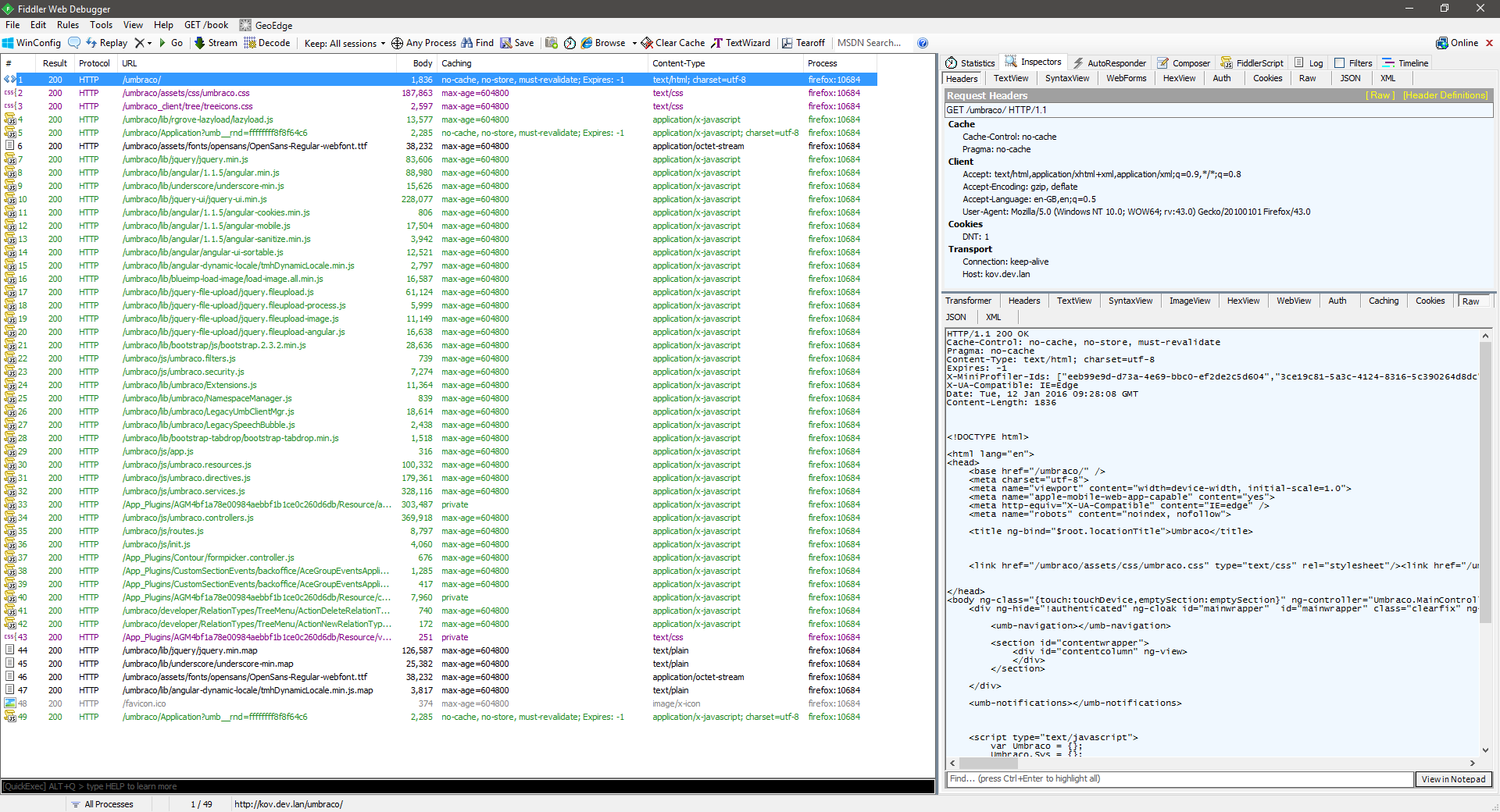Select response Transformer tab
The image size is (1500, 812).
click(968, 301)
